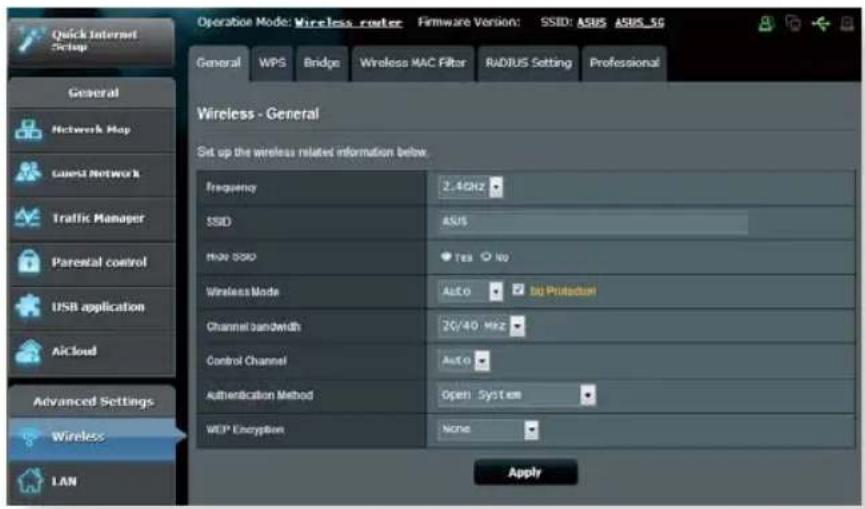This screenshot has height=509, width=865.
Task: Open the Control Channel dropdown
Action: (x=464, y=361)
